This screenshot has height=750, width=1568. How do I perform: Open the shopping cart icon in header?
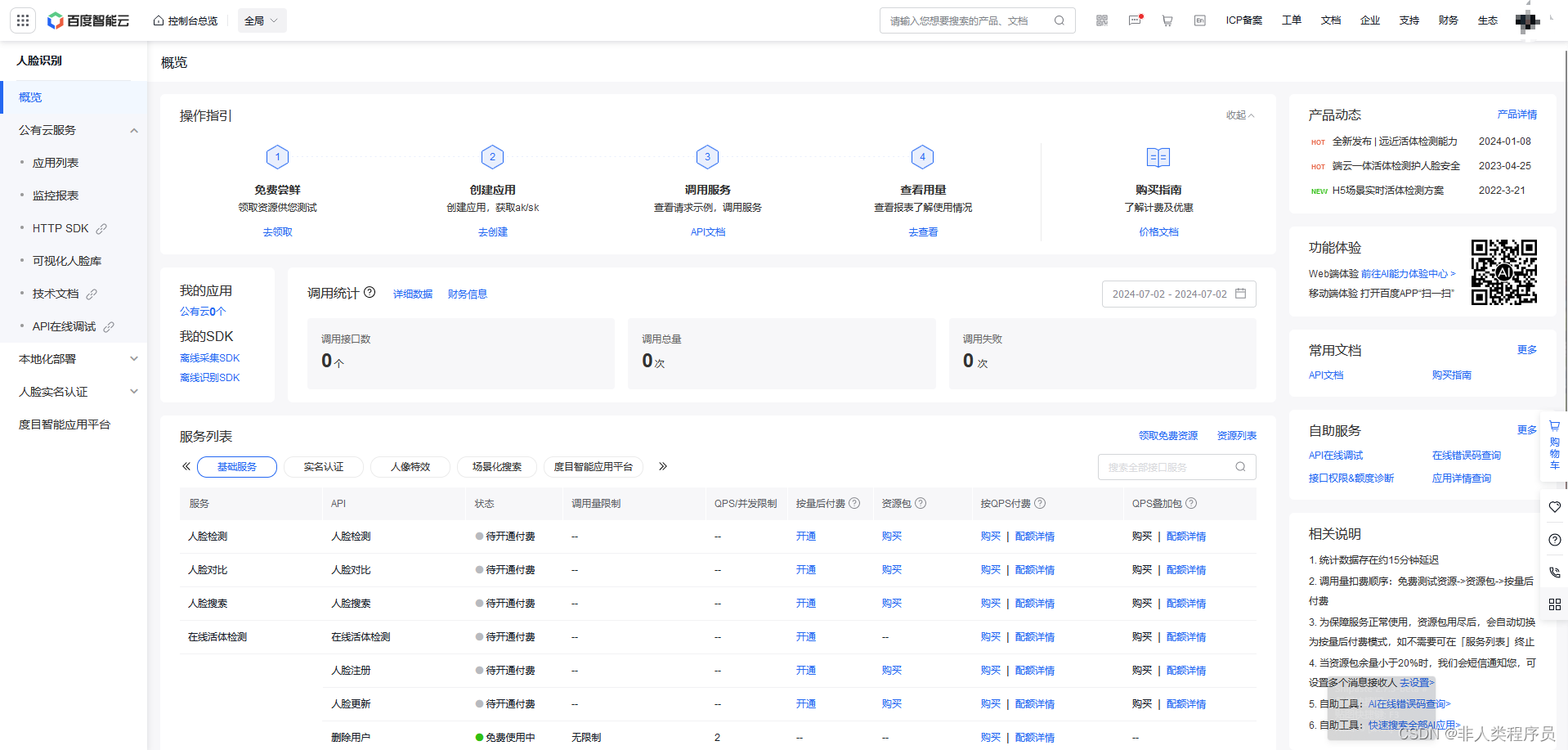pos(1167,20)
